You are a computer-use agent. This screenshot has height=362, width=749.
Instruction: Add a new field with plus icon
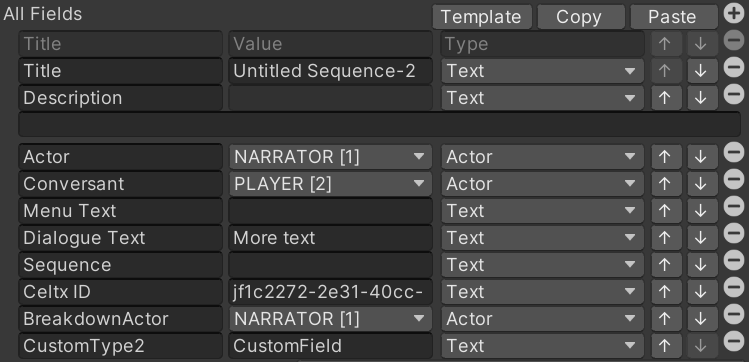(734, 13)
